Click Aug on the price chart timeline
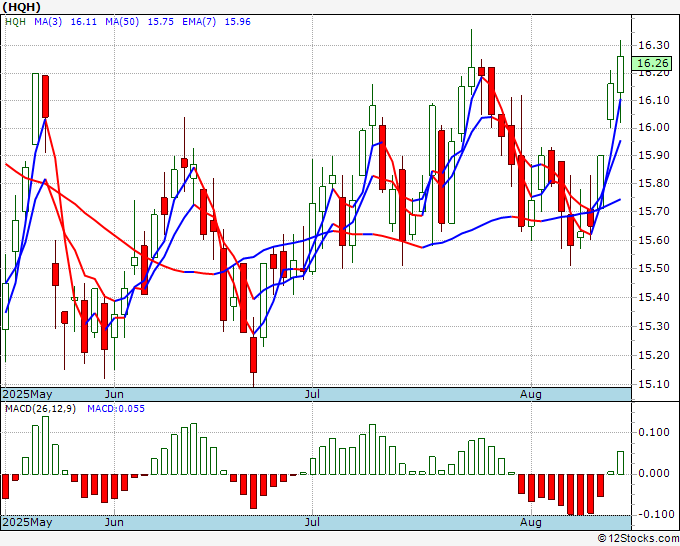 [531, 394]
